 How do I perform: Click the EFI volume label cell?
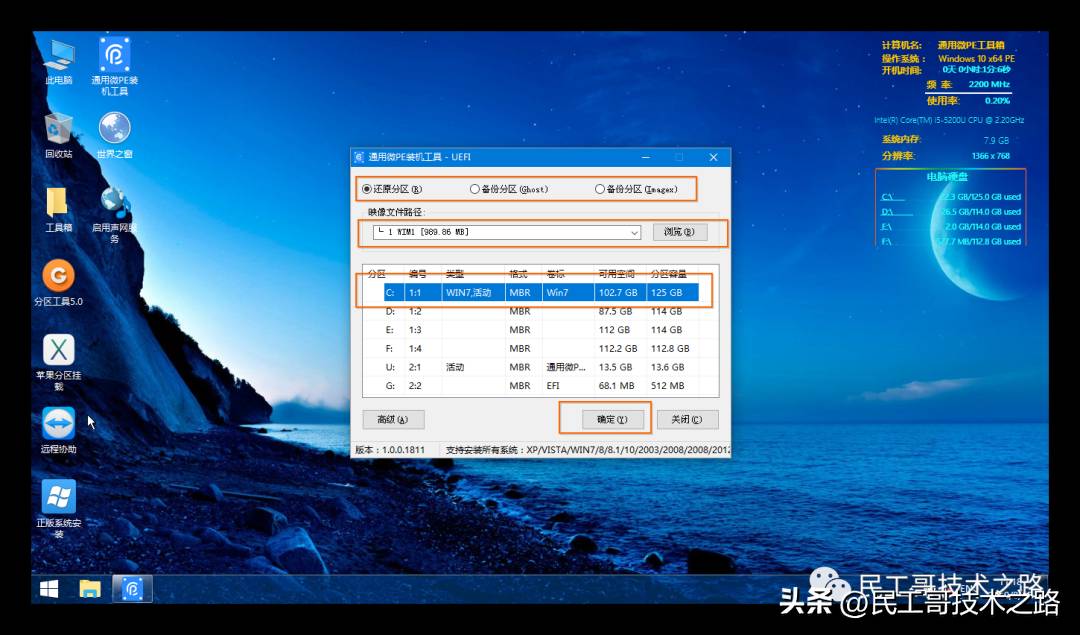coord(553,386)
